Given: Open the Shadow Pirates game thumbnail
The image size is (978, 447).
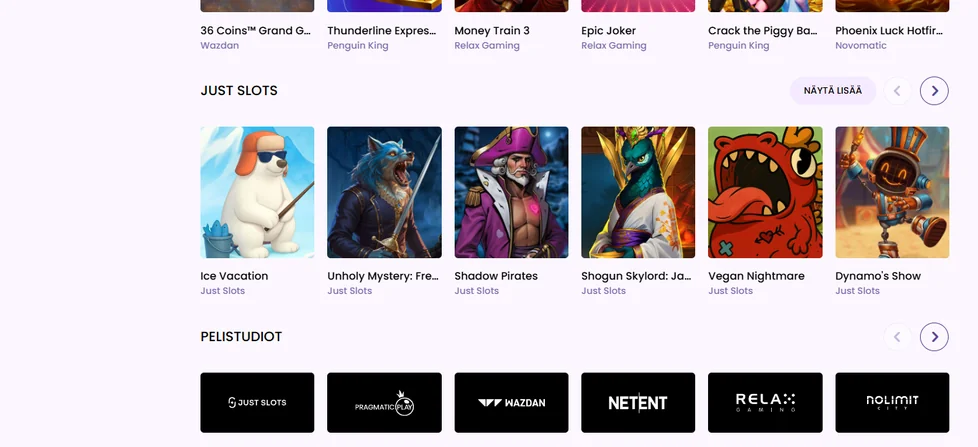Looking at the screenshot, I should click(511, 192).
